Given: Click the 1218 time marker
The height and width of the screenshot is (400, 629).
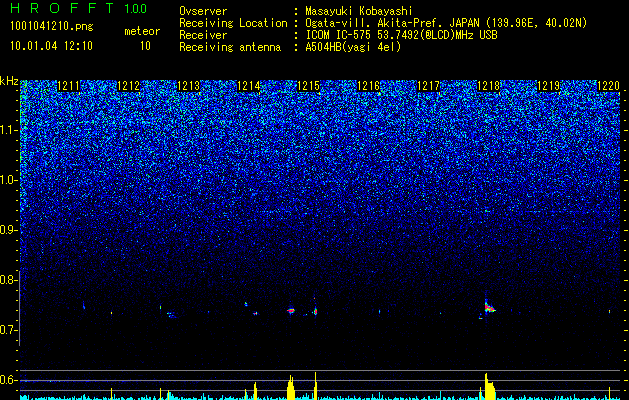Looking at the screenshot, I should coord(489,86).
